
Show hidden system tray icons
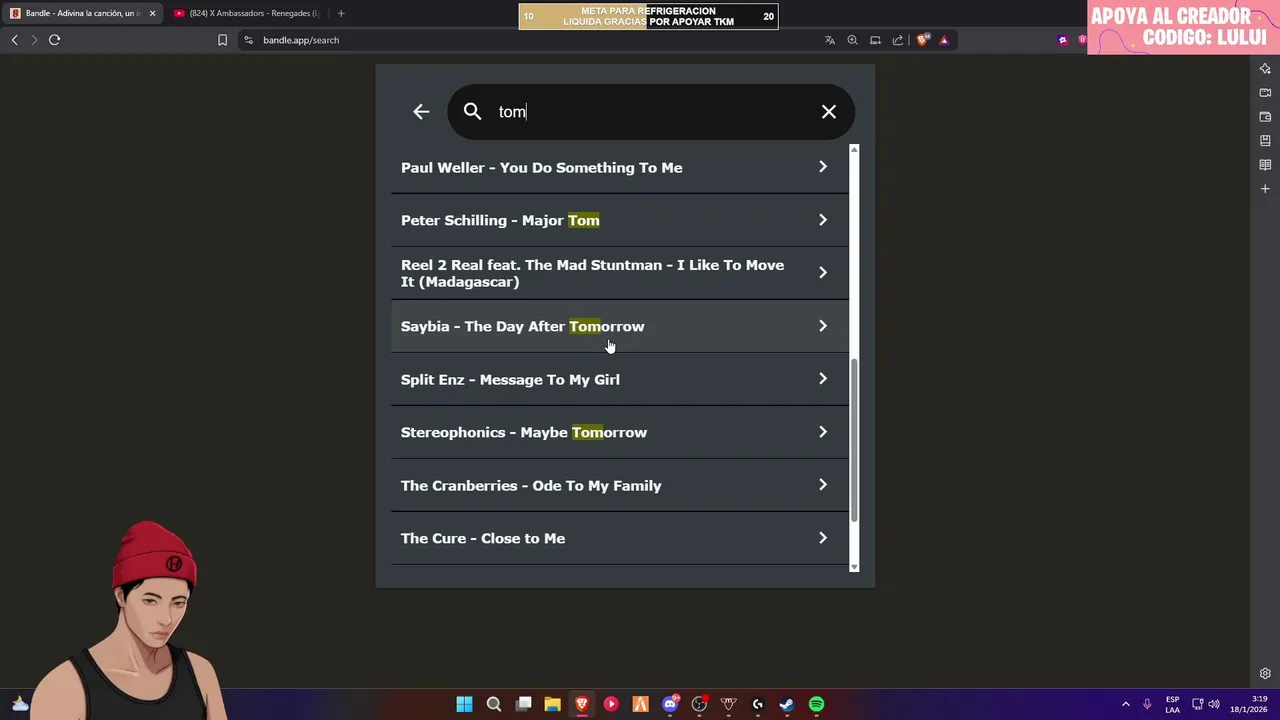1126,704
